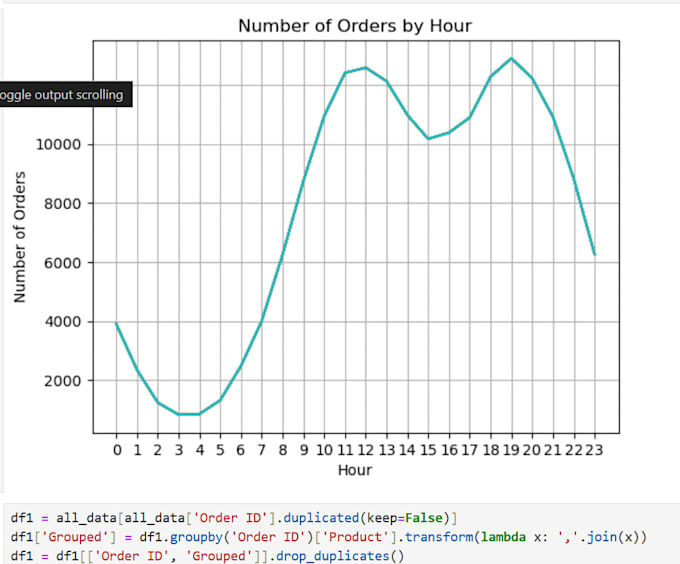Click the code line with drop_duplicates()
The image size is (680, 564).
tap(207, 556)
